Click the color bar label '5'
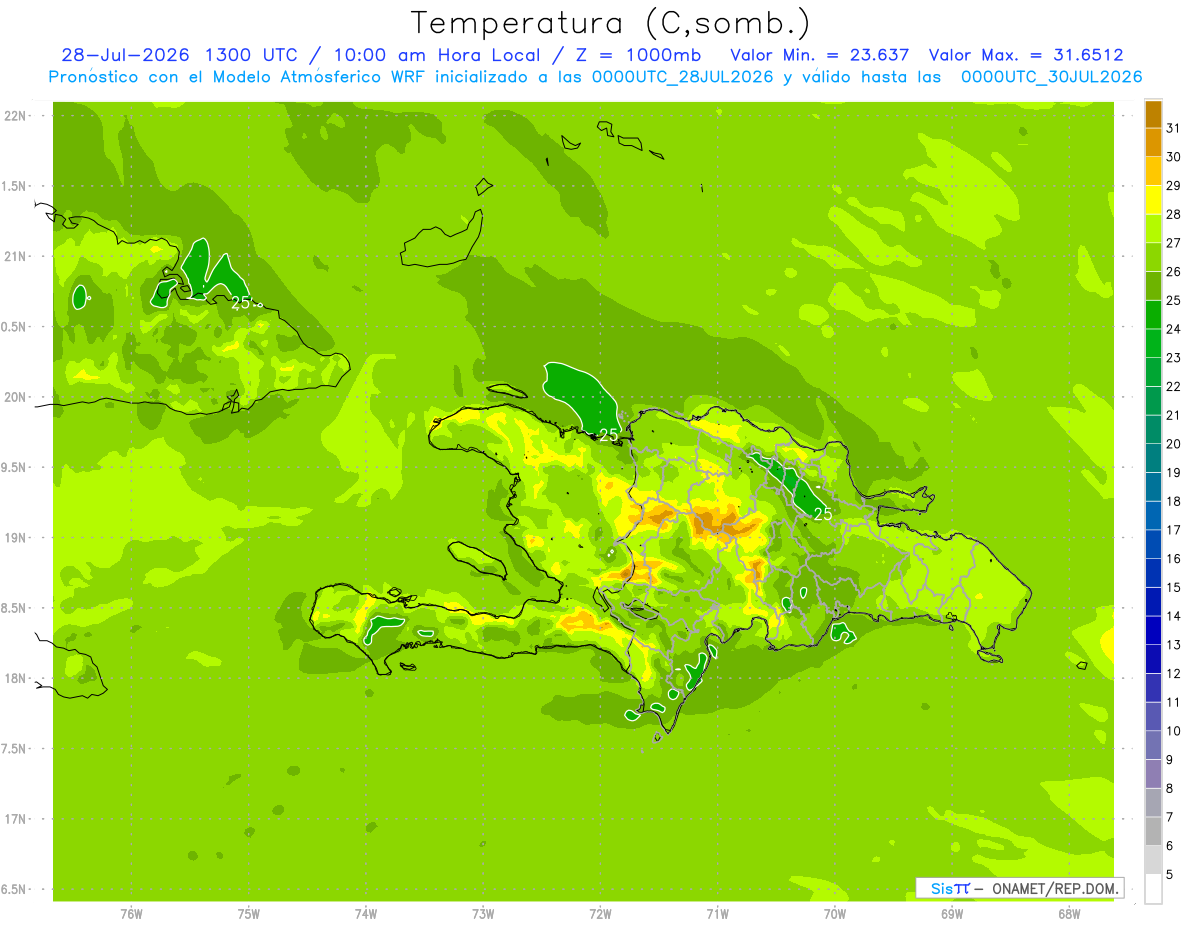The height and width of the screenshot is (927, 1200). [1169, 874]
